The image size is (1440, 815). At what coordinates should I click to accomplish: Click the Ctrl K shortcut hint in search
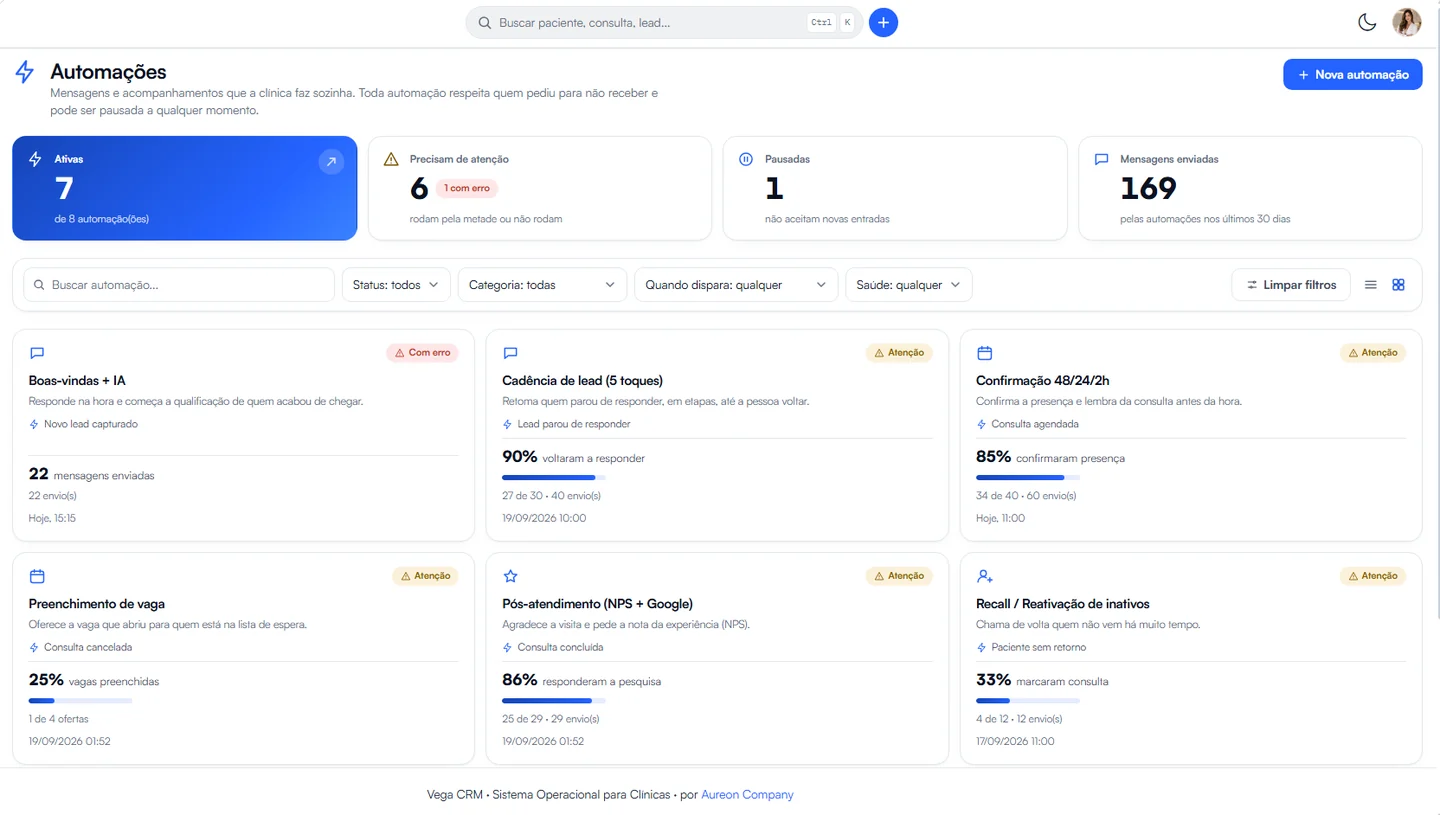pos(832,22)
